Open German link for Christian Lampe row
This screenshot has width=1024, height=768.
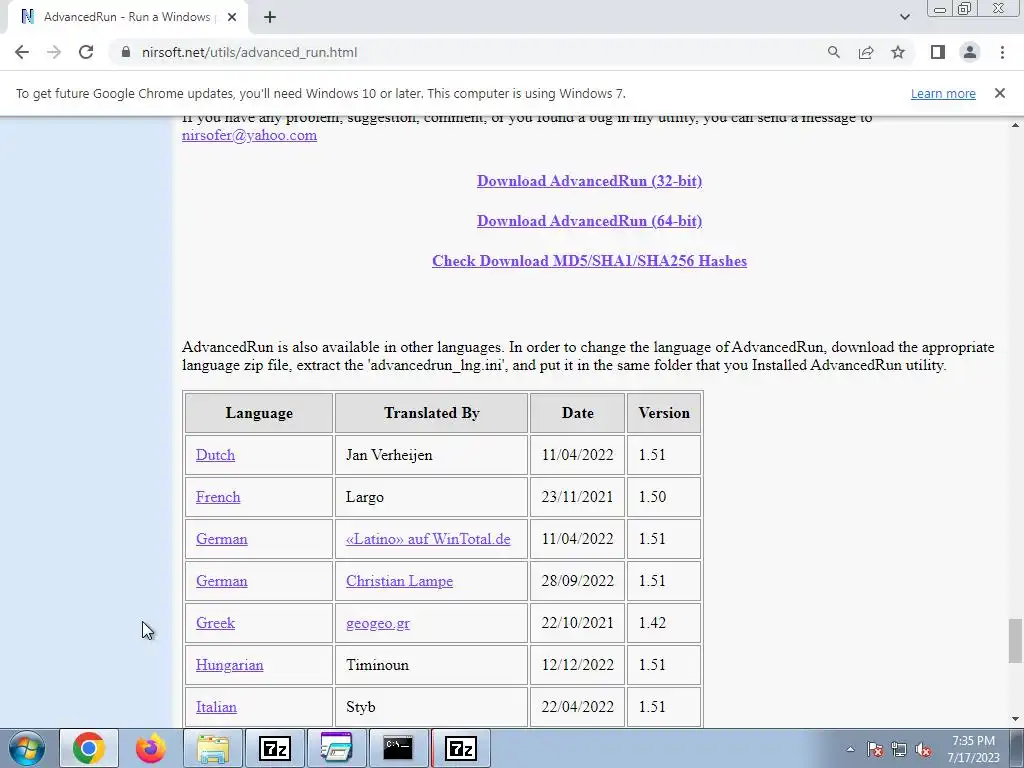[221, 581]
